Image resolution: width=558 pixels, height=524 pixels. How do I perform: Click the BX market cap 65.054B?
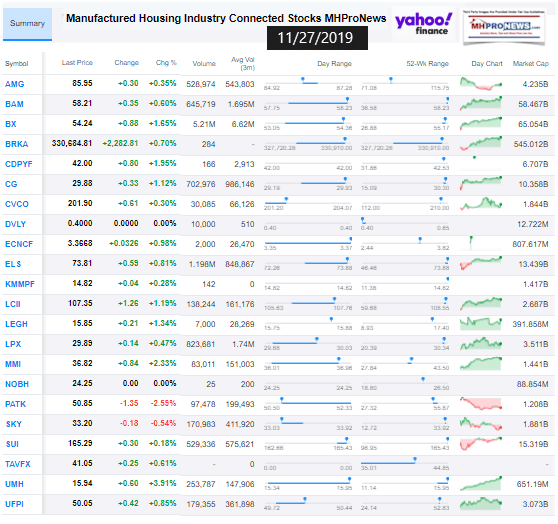(533, 124)
